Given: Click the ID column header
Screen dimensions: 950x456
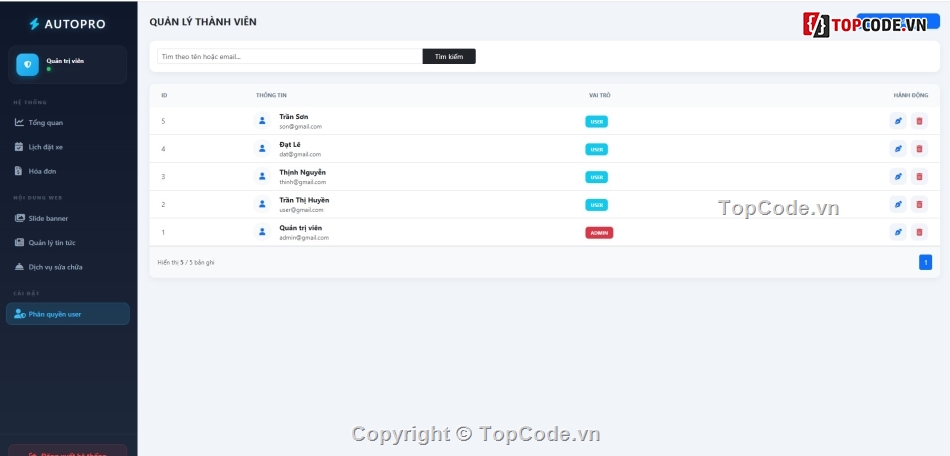Looking at the screenshot, I should [x=164, y=96].
